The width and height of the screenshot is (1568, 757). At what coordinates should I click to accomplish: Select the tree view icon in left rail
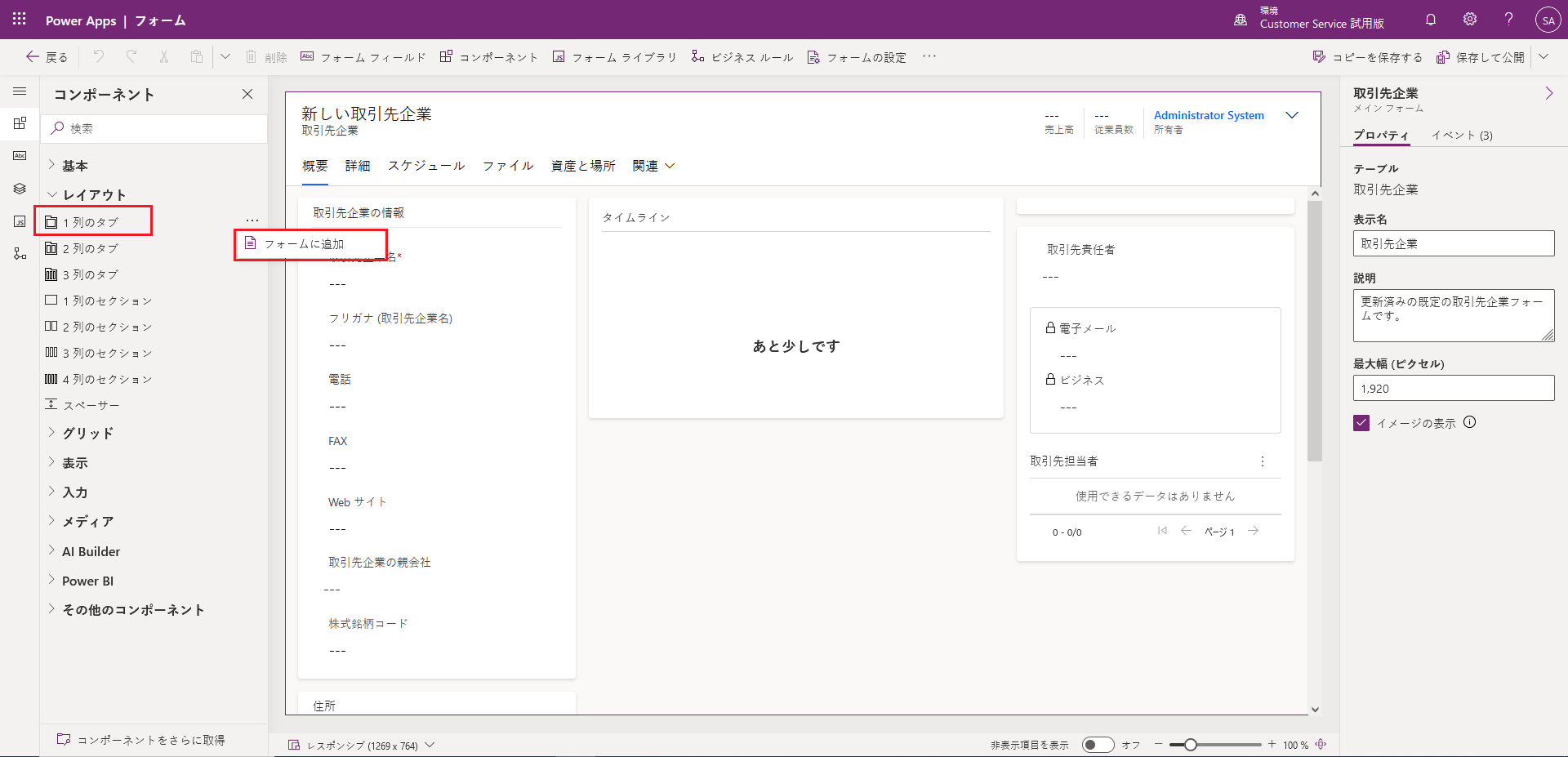tap(20, 189)
